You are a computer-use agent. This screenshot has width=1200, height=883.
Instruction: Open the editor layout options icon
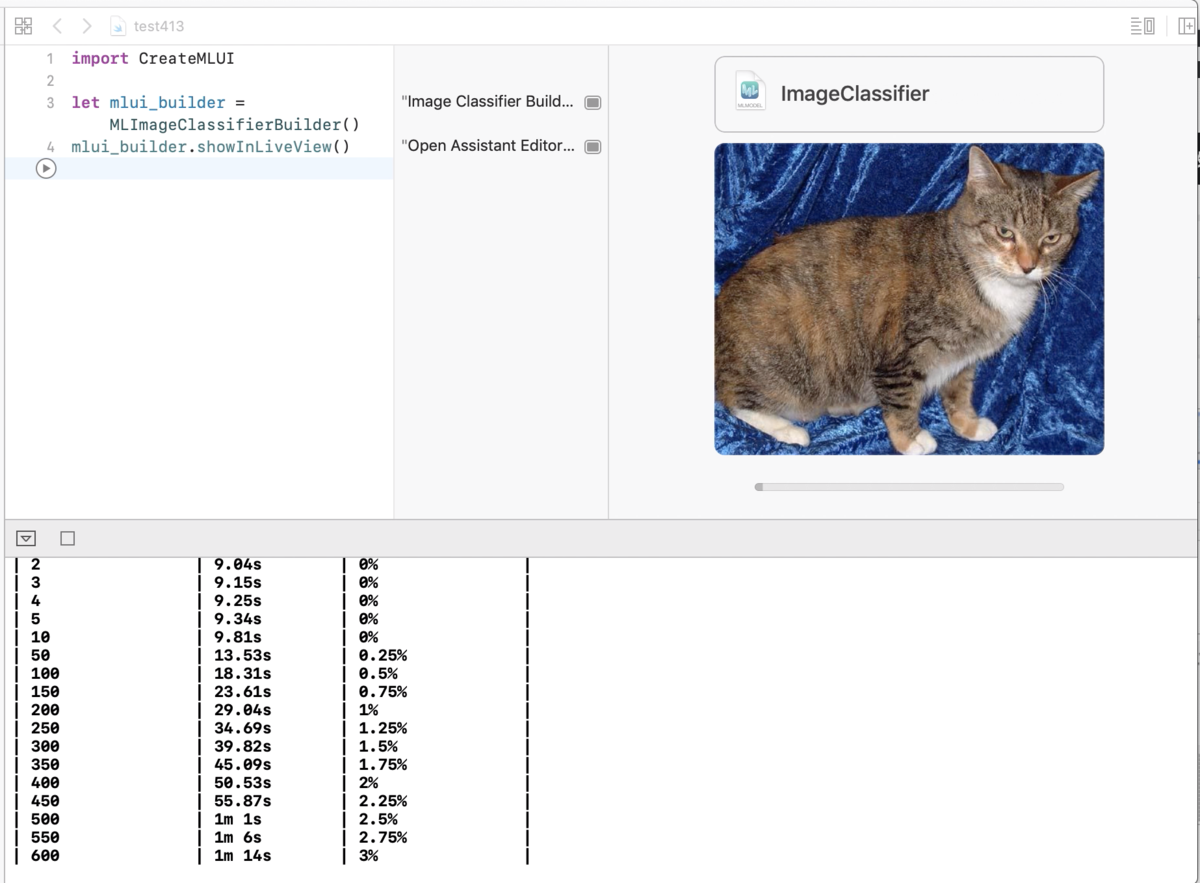tap(1143, 26)
